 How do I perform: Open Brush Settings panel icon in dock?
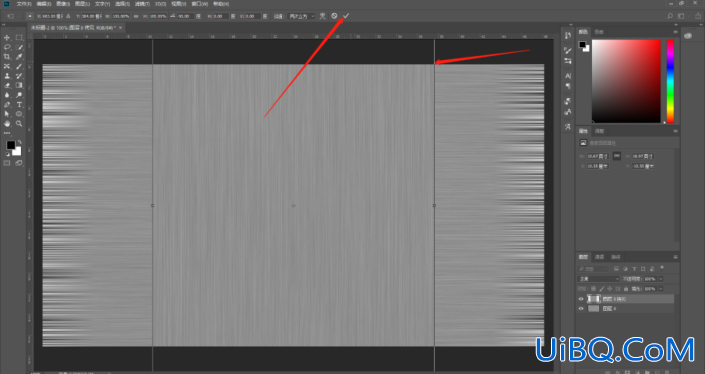pyautogui.click(x=568, y=51)
